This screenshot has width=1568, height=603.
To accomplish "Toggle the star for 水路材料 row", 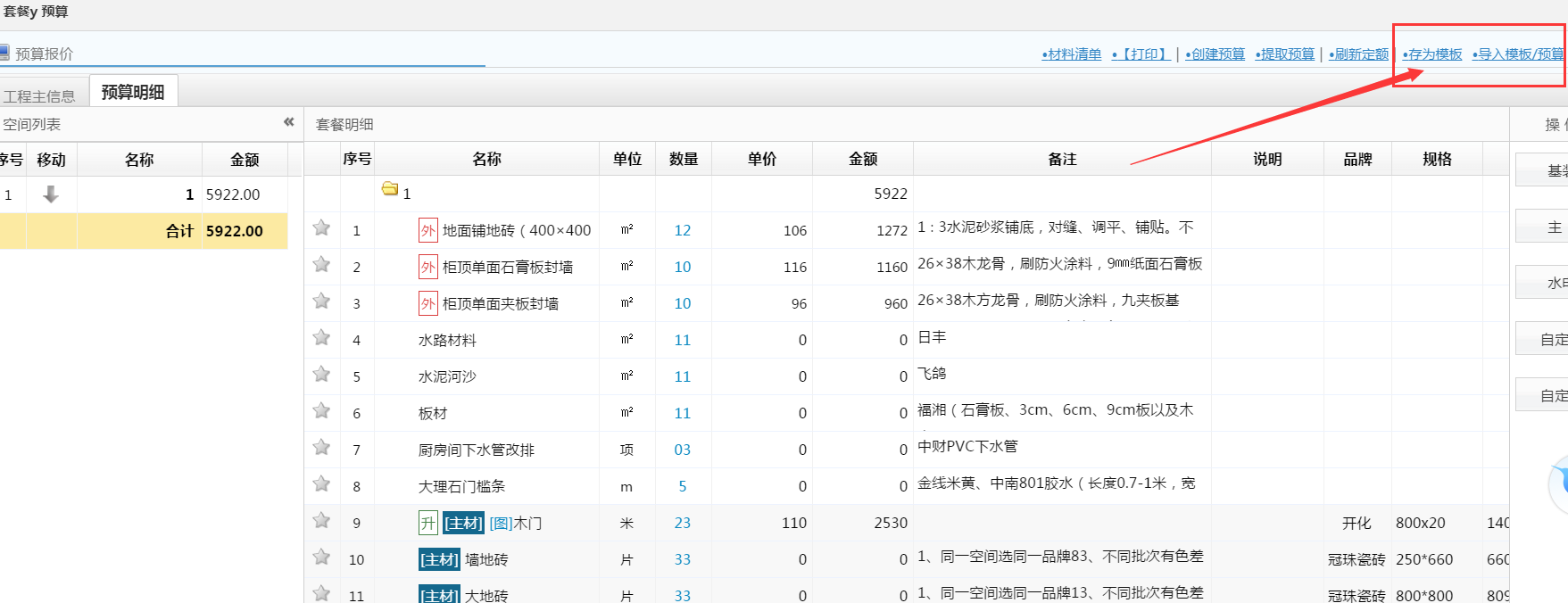I will tap(321, 338).
